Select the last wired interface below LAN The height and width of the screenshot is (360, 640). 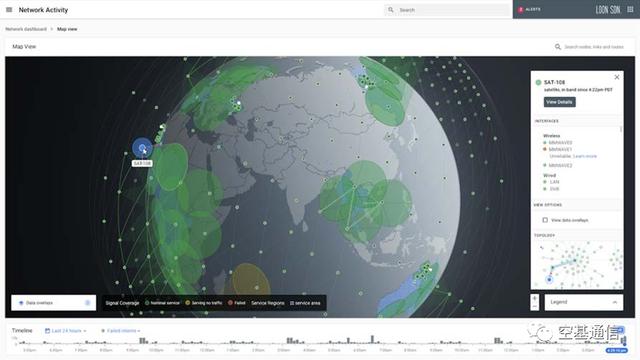coord(551,189)
